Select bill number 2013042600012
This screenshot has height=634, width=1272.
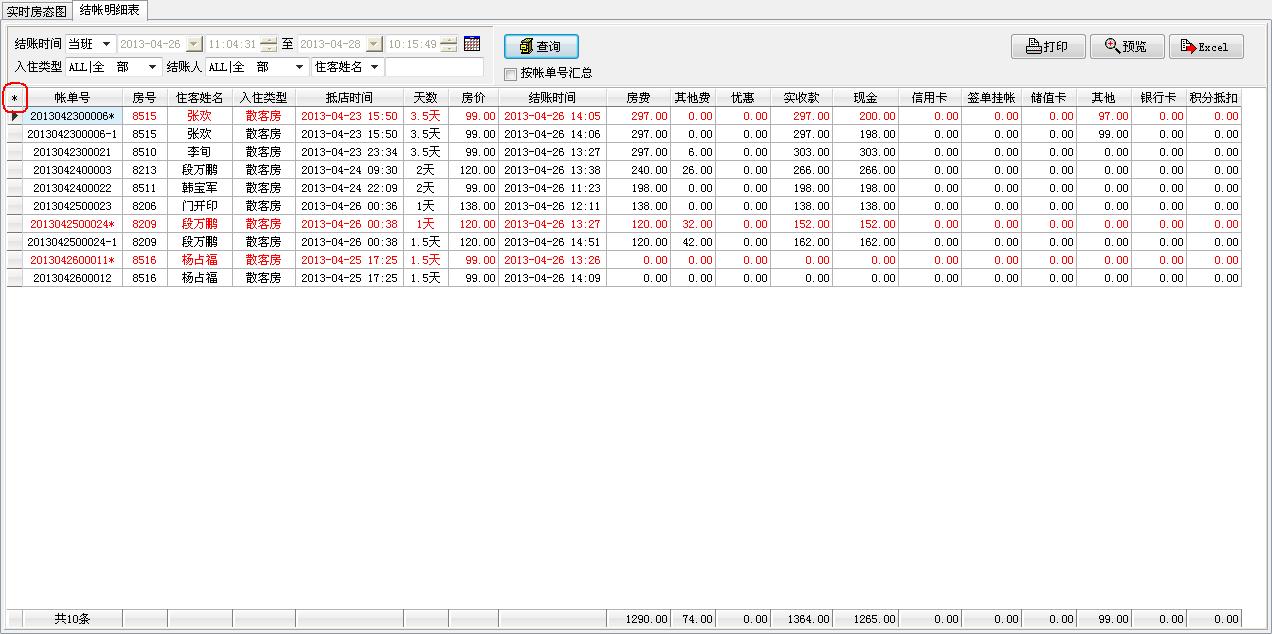[x=72, y=278]
